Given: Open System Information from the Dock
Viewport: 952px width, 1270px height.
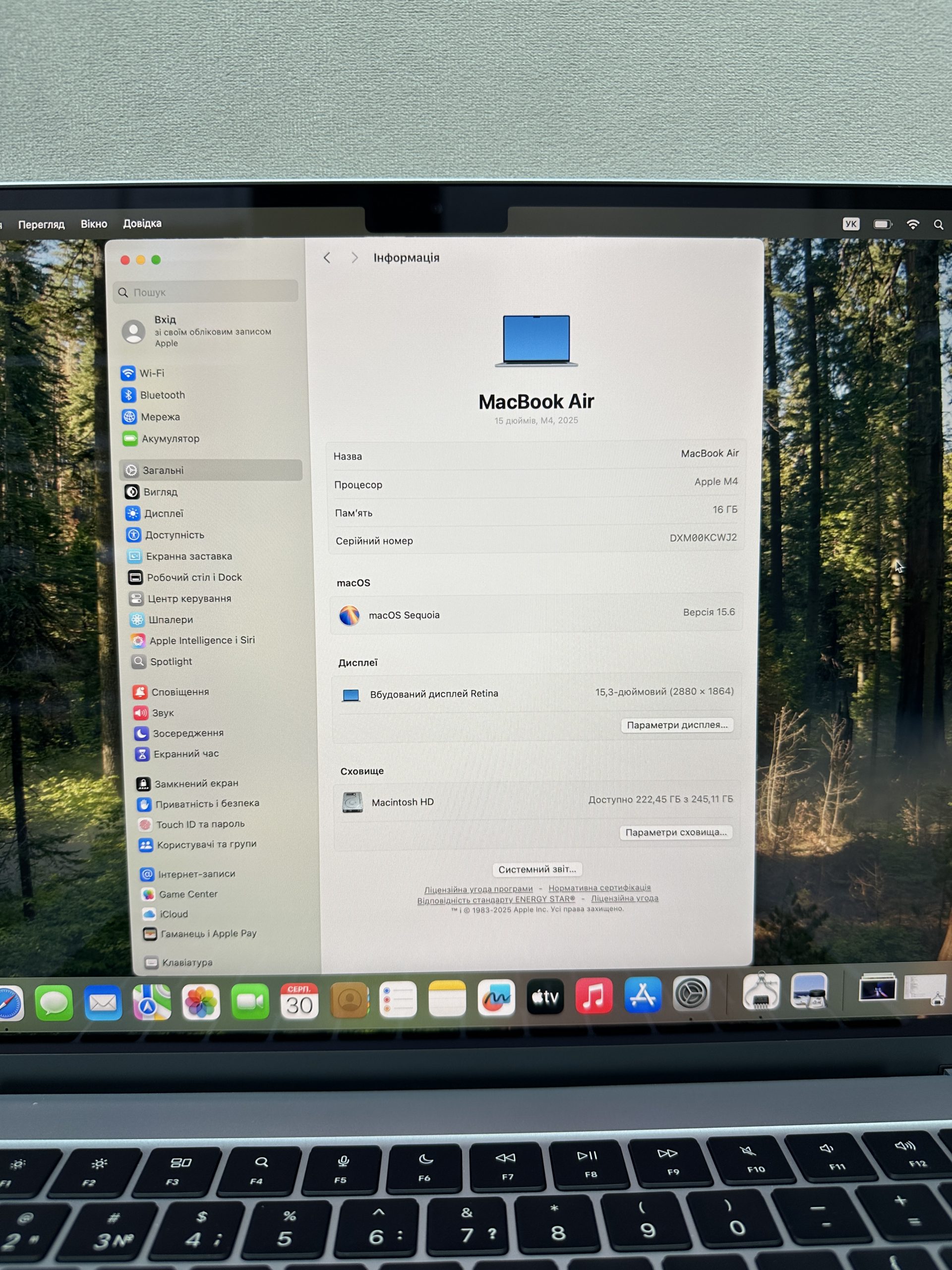Looking at the screenshot, I should tap(761, 992).
